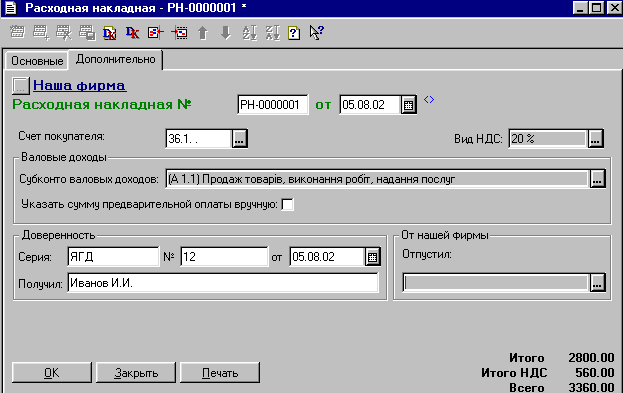
Task: Click the invoice number field PH-0000001
Action: pyautogui.click(x=273, y=105)
